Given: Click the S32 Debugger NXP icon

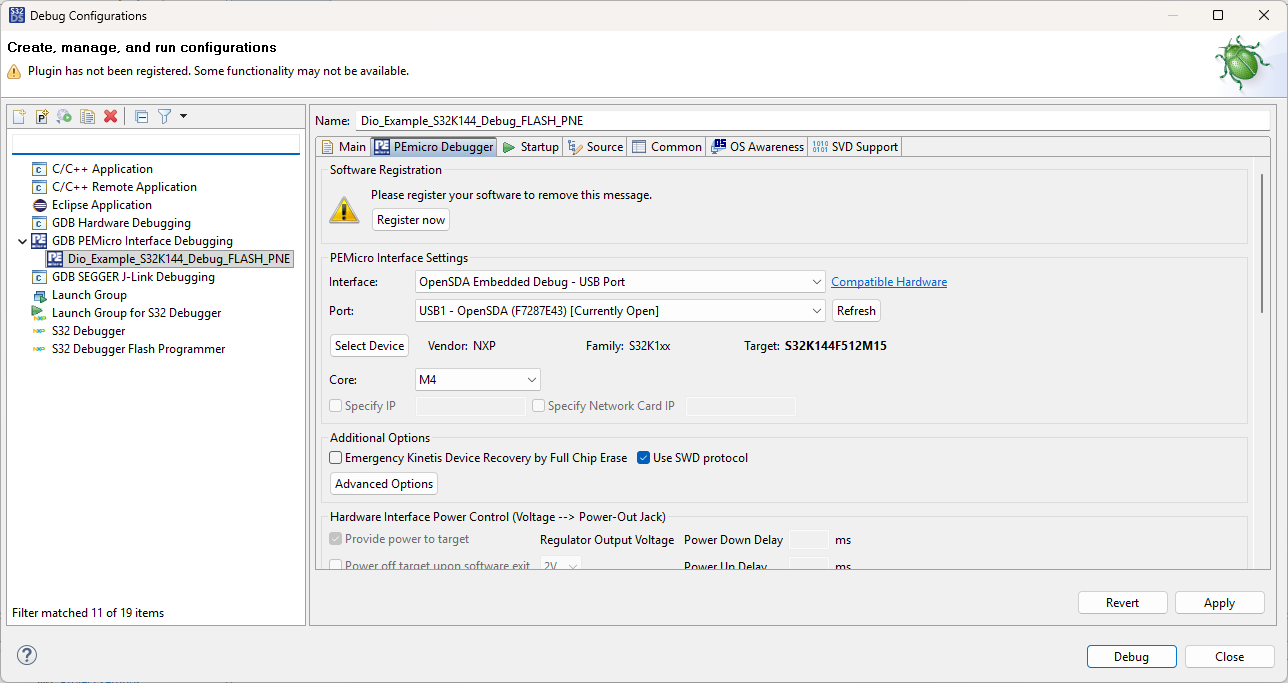Looking at the screenshot, I should (x=40, y=331).
